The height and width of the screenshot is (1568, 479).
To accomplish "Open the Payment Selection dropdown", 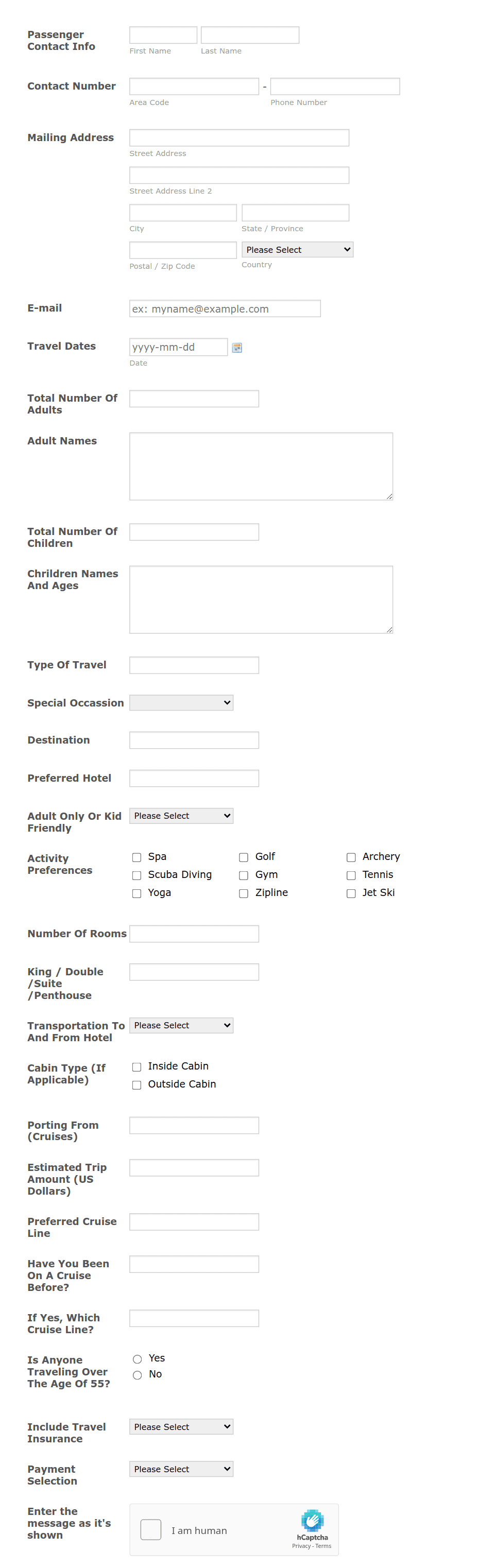I will pos(181,1469).
